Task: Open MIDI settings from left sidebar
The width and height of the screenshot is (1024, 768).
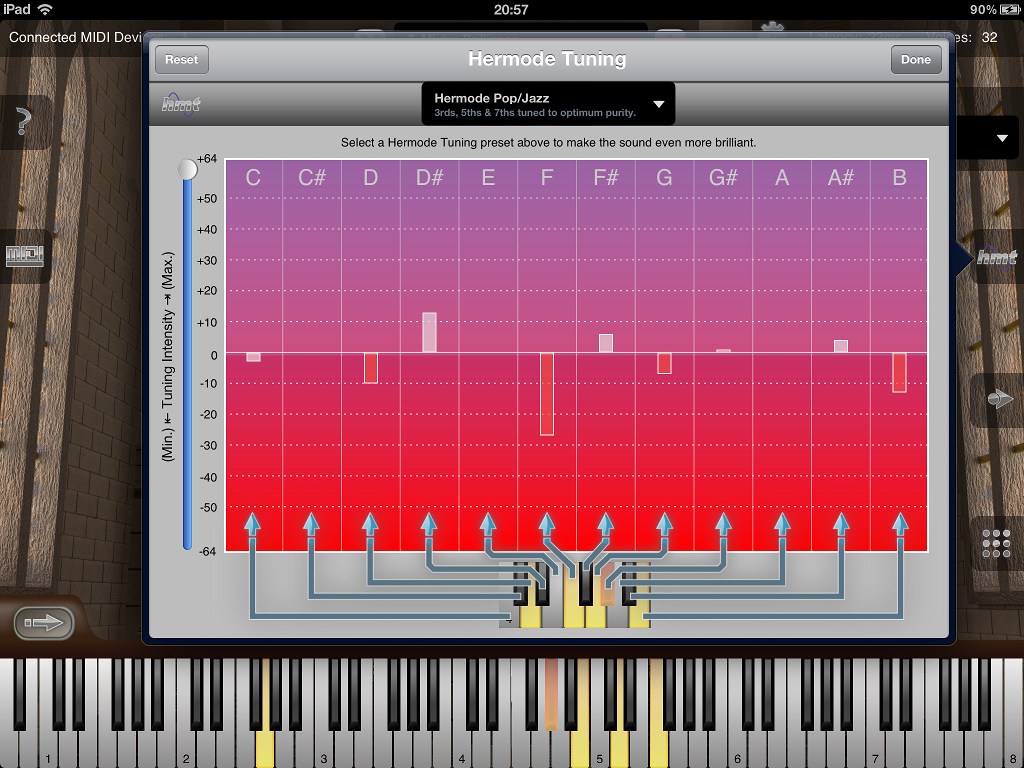Action: 25,256
